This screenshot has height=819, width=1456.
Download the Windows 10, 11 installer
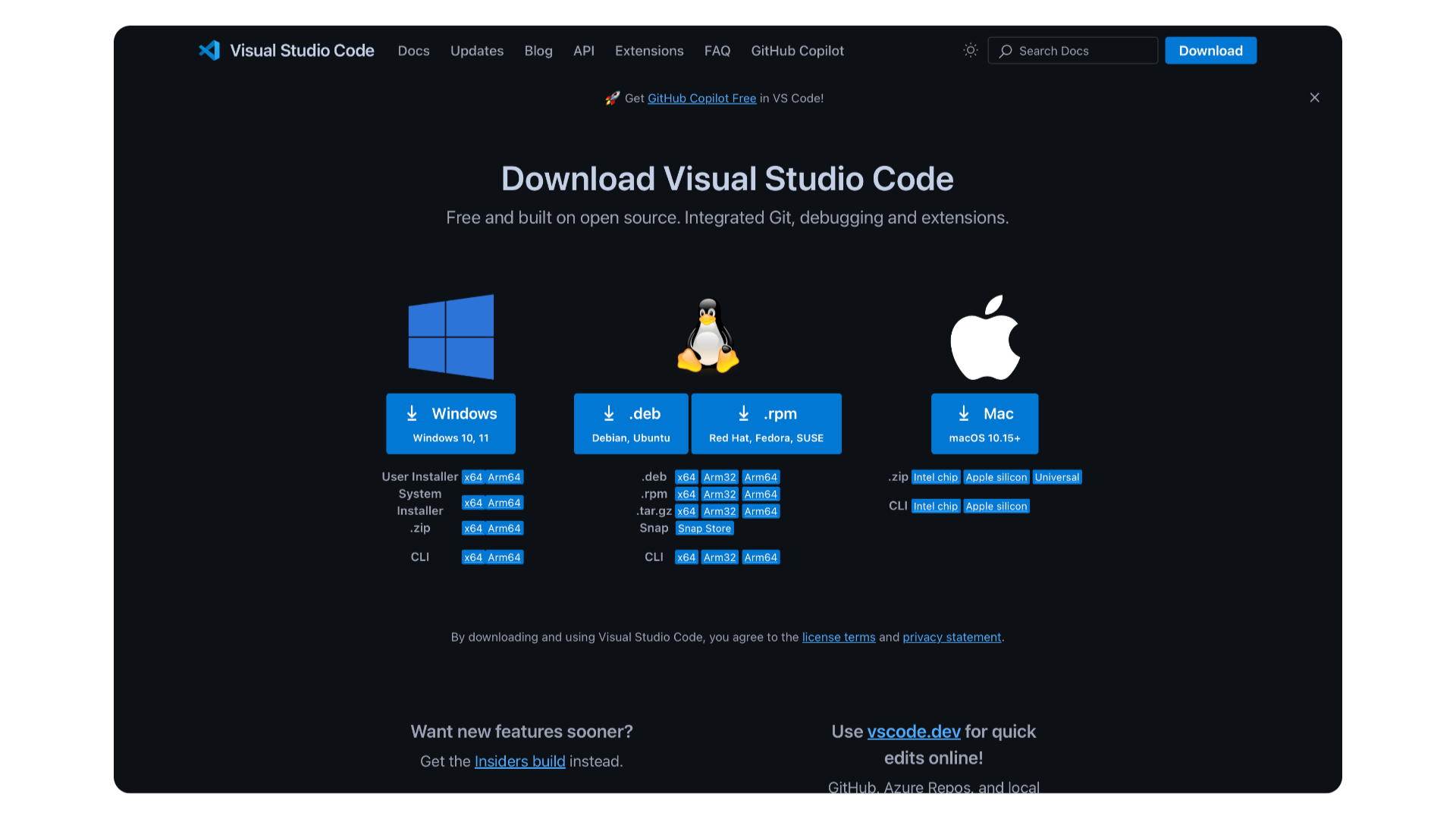451,424
